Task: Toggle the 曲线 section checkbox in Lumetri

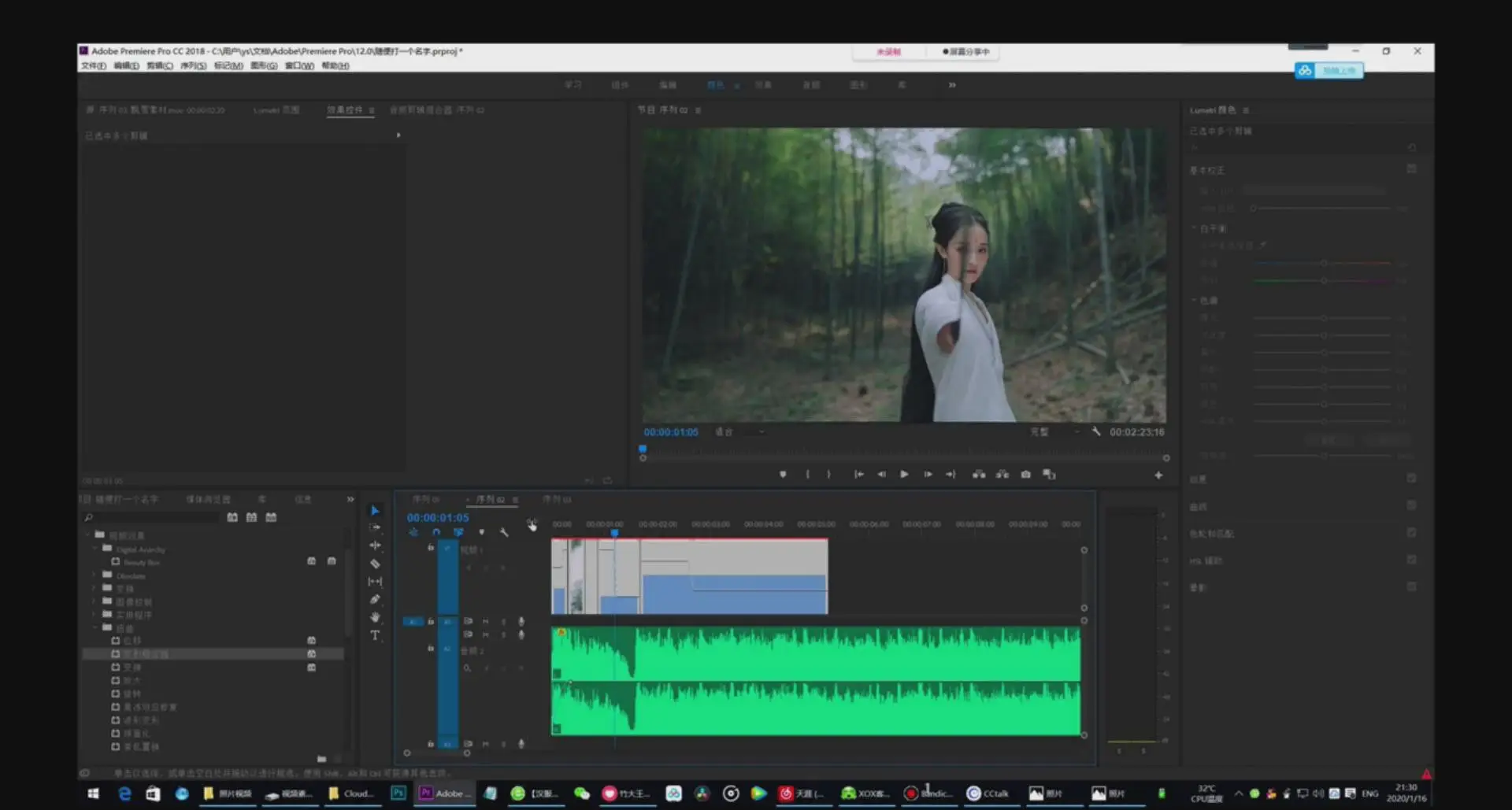Action: tap(1411, 505)
